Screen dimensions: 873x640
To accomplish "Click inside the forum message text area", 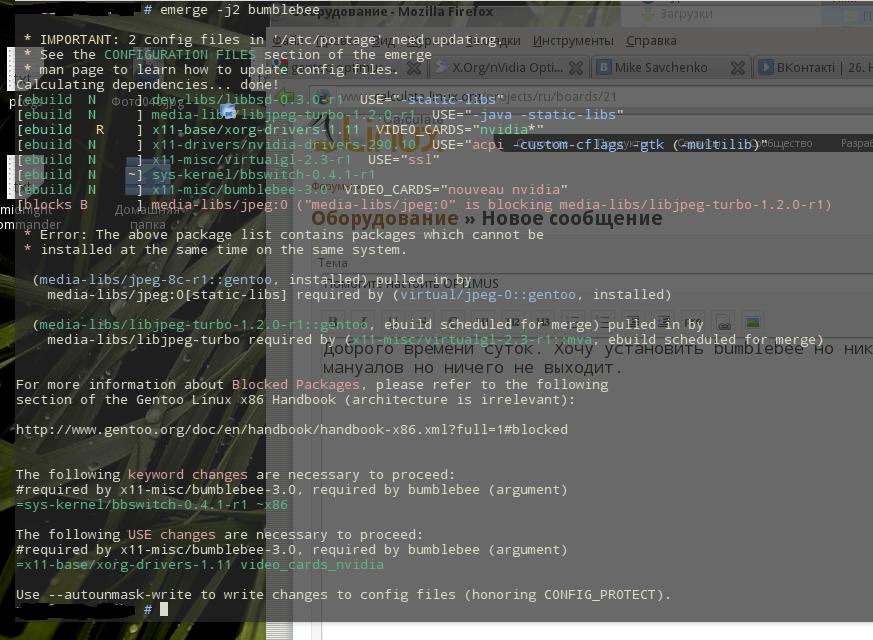I will [598, 479].
